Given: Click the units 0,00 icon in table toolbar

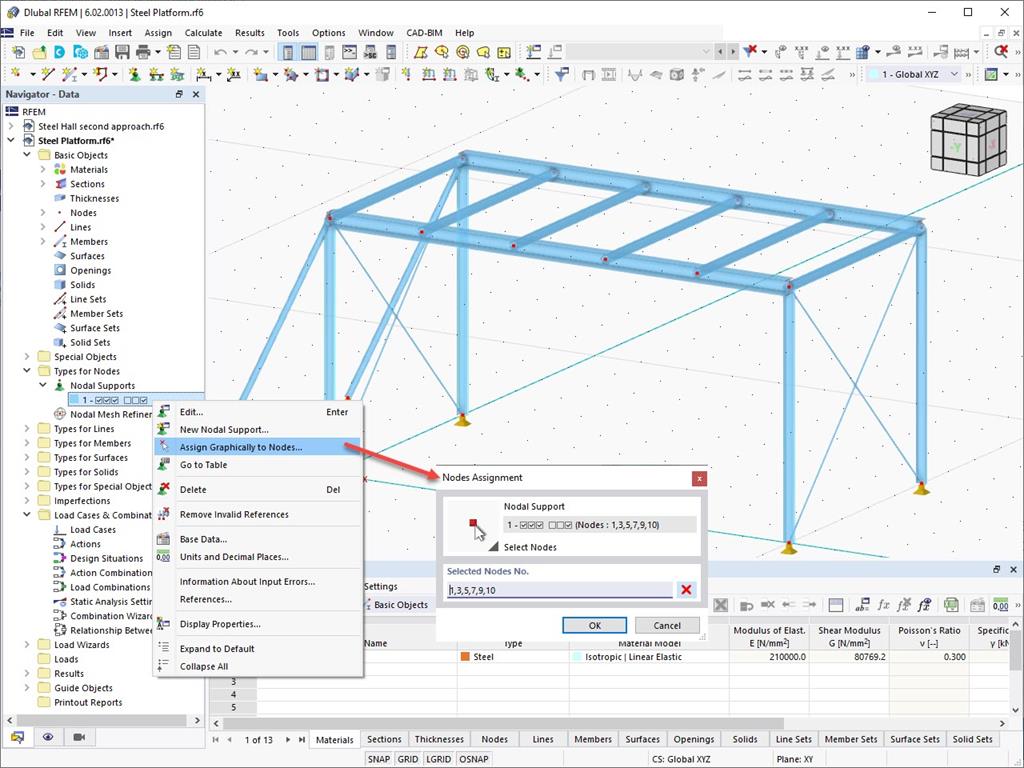Looking at the screenshot, I should (x=1000, y=605).
